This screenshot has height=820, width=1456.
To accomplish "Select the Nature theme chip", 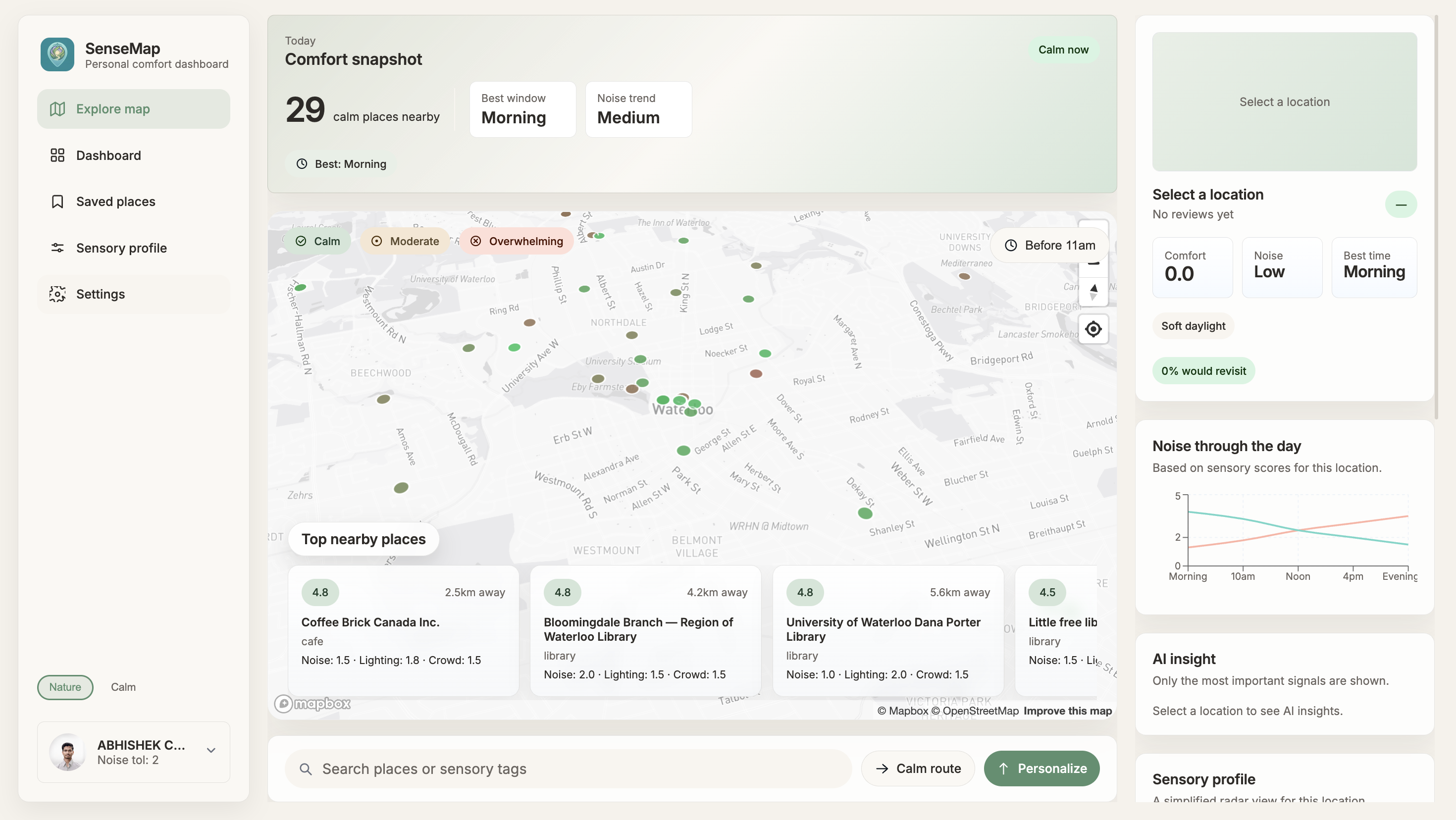I will [x=65, y=687].
